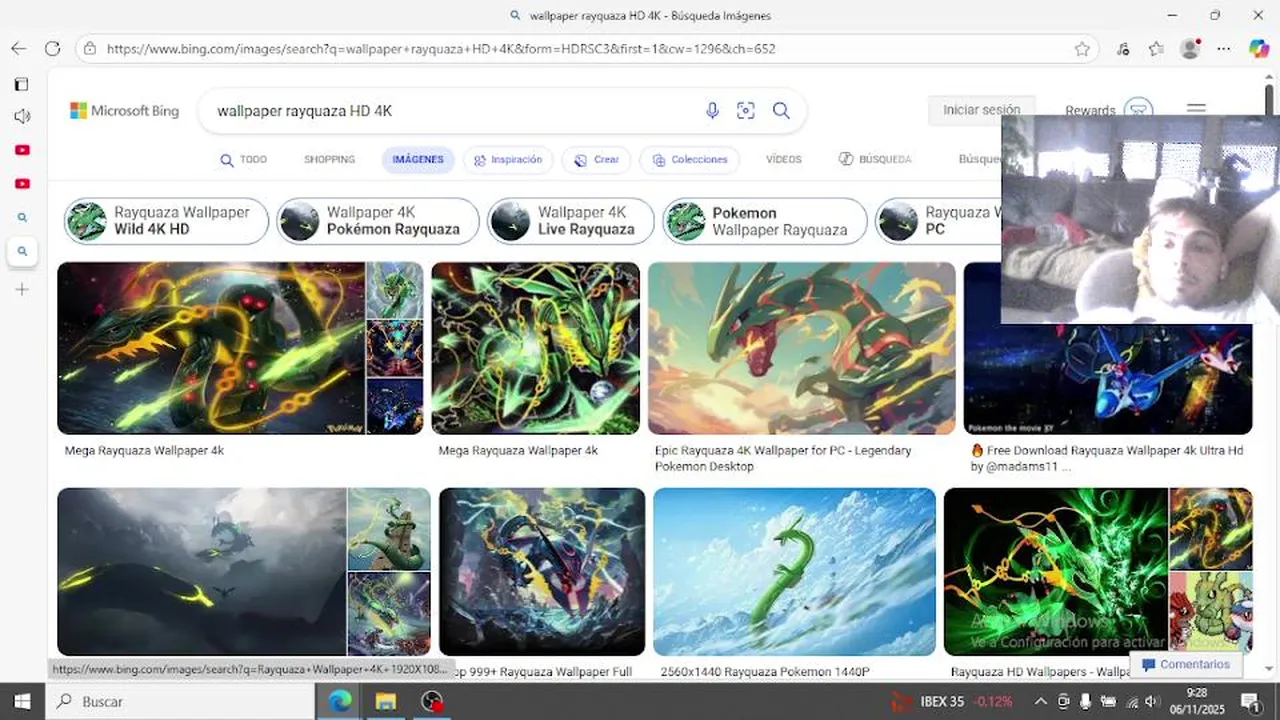Viewport: 1280px width, 720px height.
Task: Click the IBEX 35 stock widget
Action: [x=953, y=701]
